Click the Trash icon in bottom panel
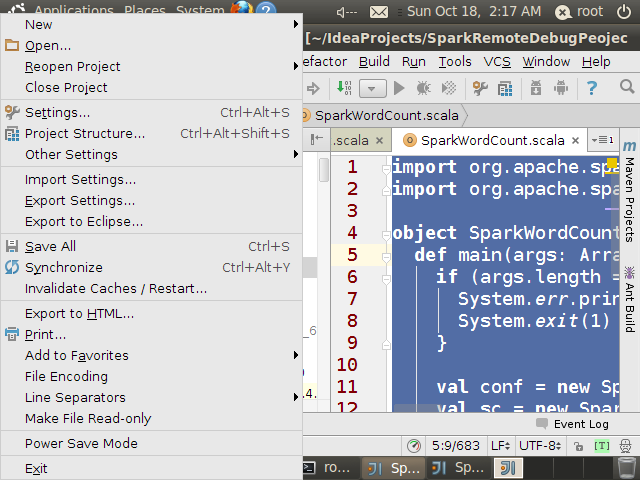The height and width of the screenshot is (480, 640). pyautogui.click(x=626, y=468)
